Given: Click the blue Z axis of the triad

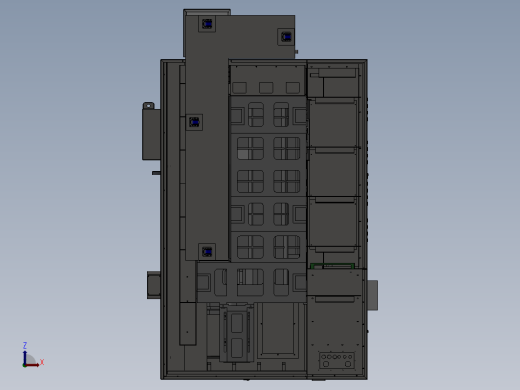Looking at the screenshot, I should click(x=24, y=357).
